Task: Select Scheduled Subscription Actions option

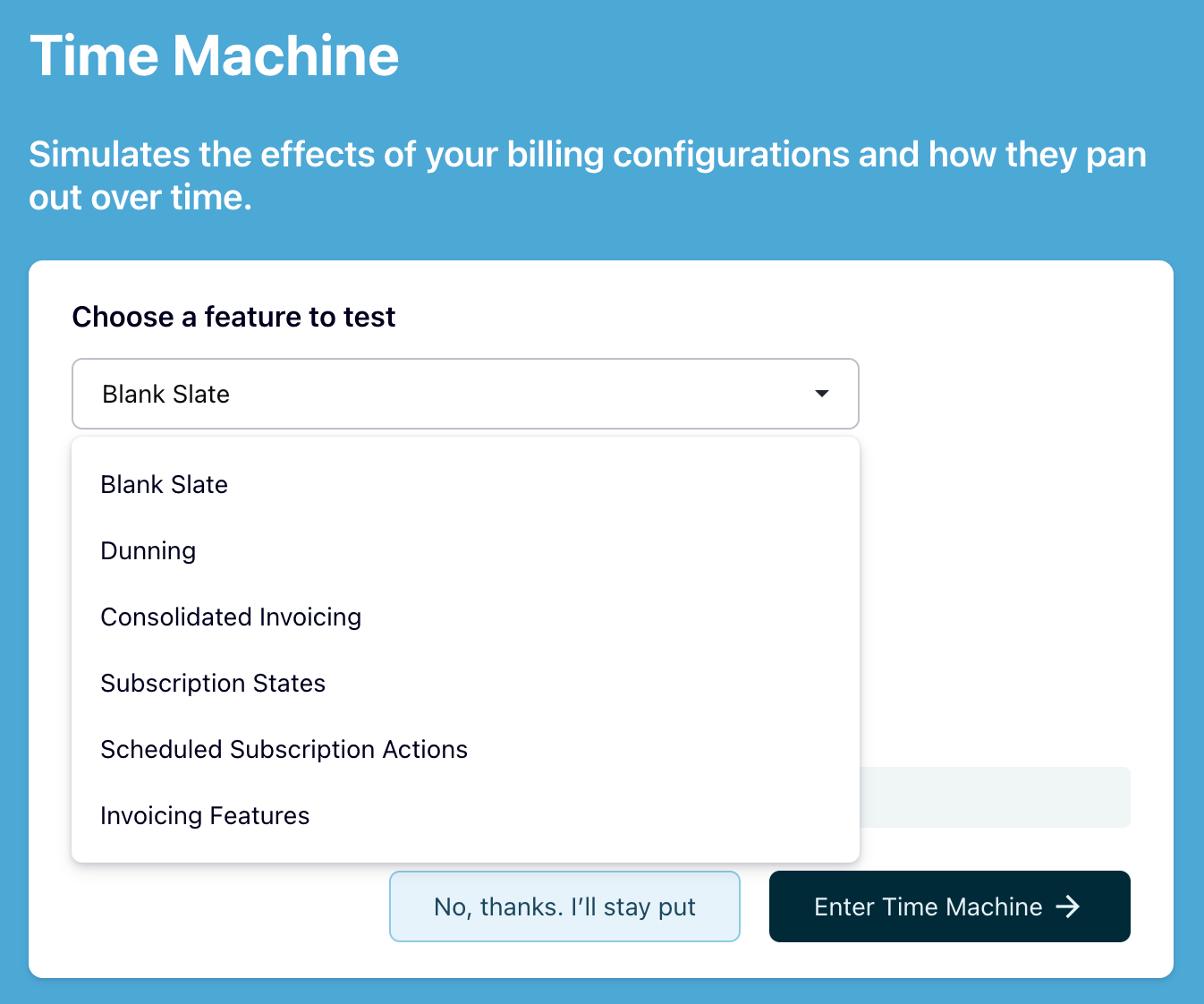Action: (284, 749)
